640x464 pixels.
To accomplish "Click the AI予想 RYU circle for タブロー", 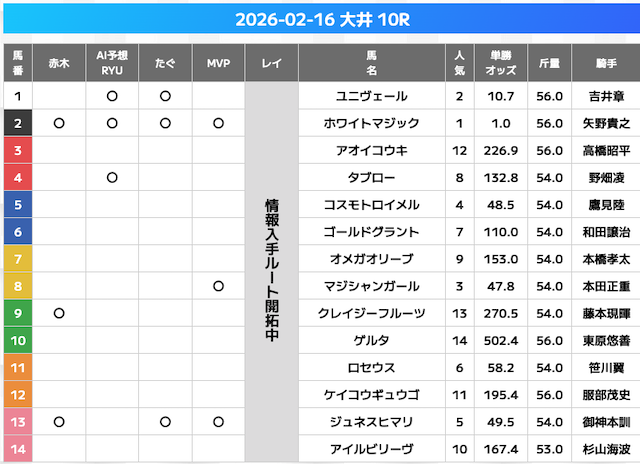I will (x=112, y=178).
